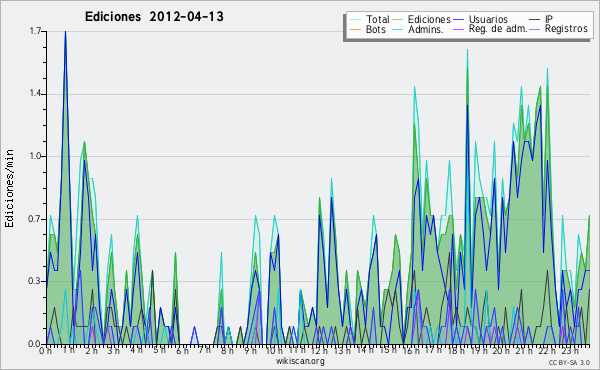
Task: Click the 'Total' legend label
Action: [378, 19]
